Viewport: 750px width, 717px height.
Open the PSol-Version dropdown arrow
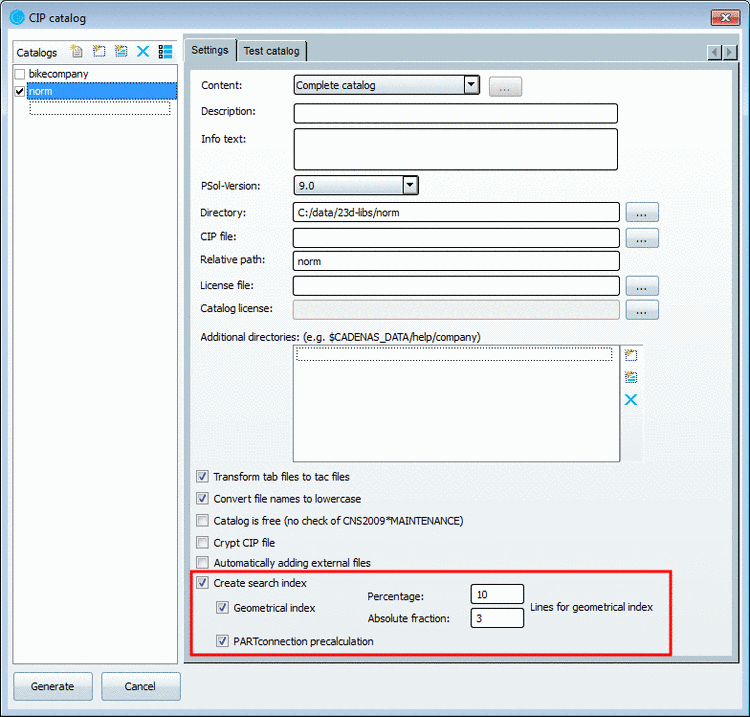(x=410, y=185)
